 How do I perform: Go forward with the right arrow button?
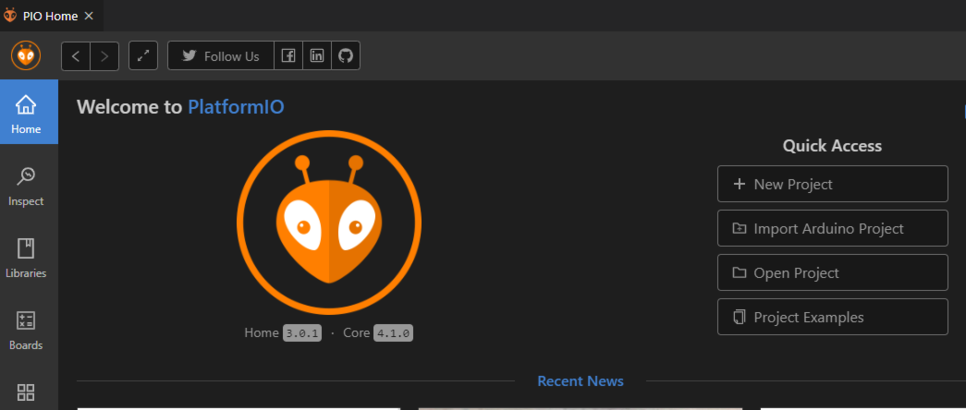click(x=105, y=57)
